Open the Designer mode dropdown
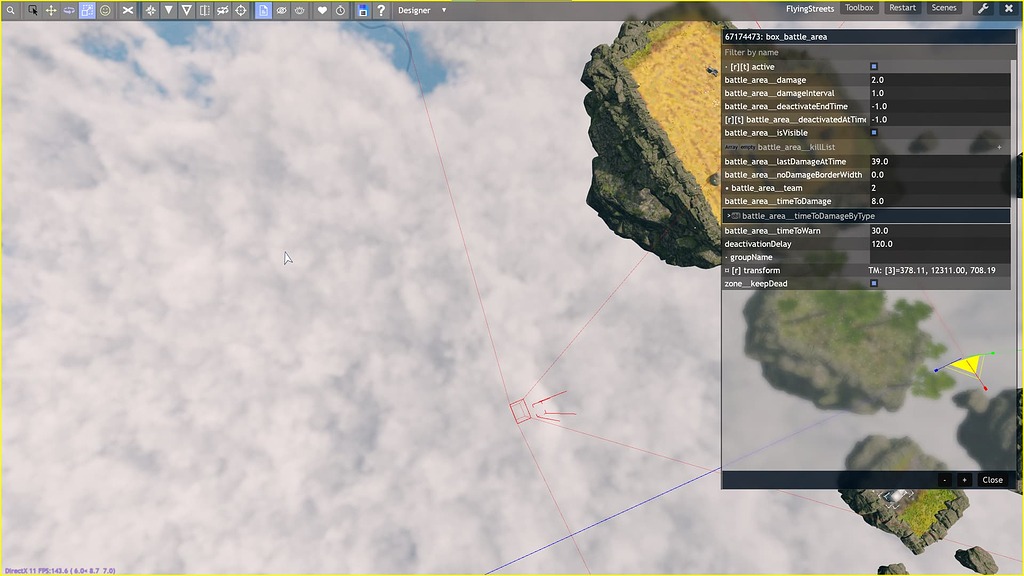 (418, 9)
